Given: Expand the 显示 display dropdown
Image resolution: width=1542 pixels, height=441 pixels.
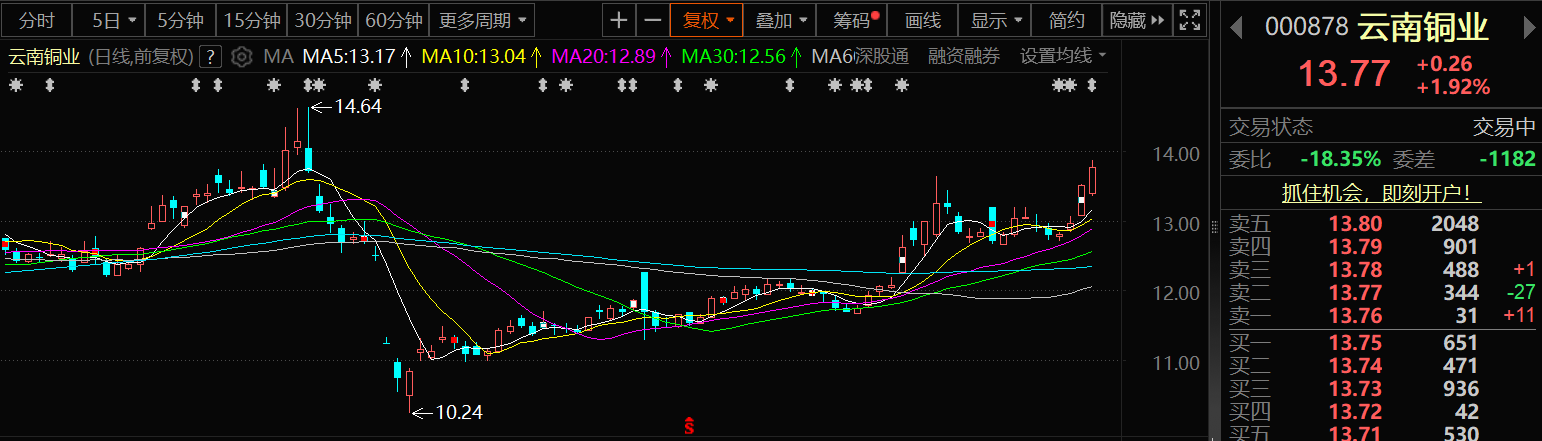Looking at the screenshot, I should pos(997,20).
